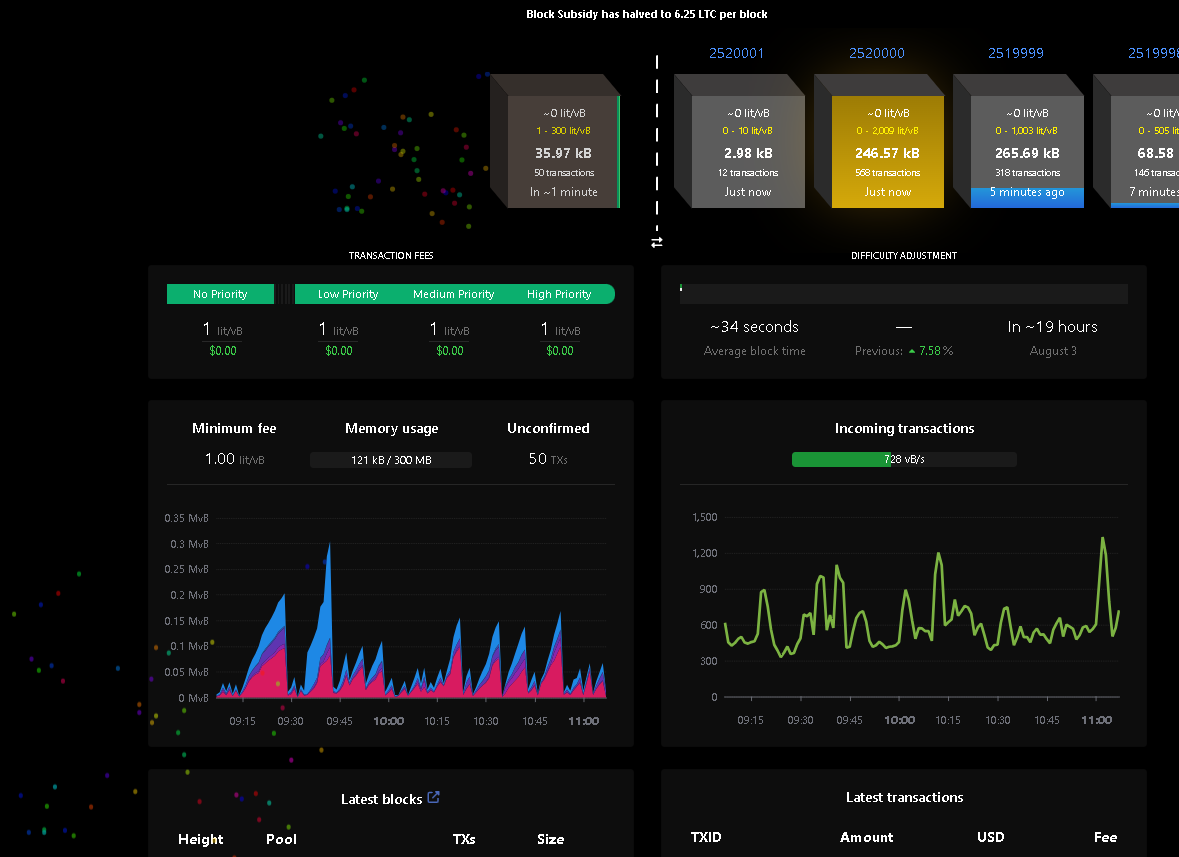This screenshot has width=1179, height=857.
Task: Click the block order swap arrows icon
Action: (x=656, y=242)
